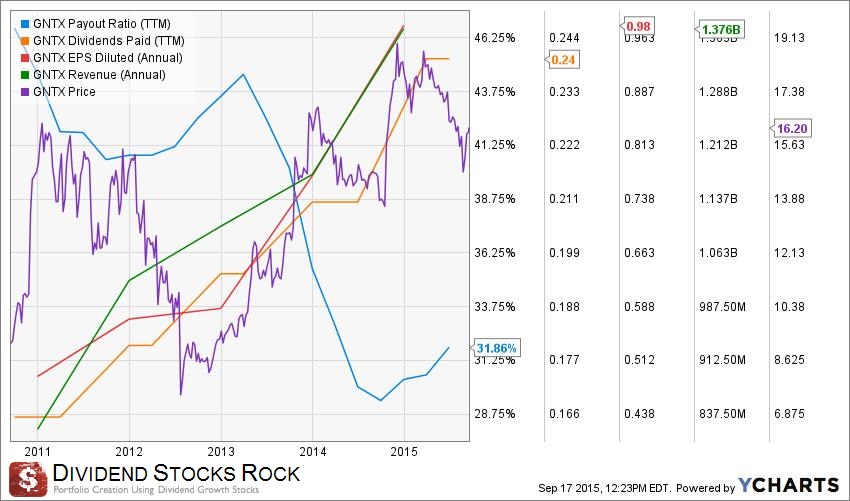
Task: Click the 2012 x-axis label
Action: click(129, 452)
